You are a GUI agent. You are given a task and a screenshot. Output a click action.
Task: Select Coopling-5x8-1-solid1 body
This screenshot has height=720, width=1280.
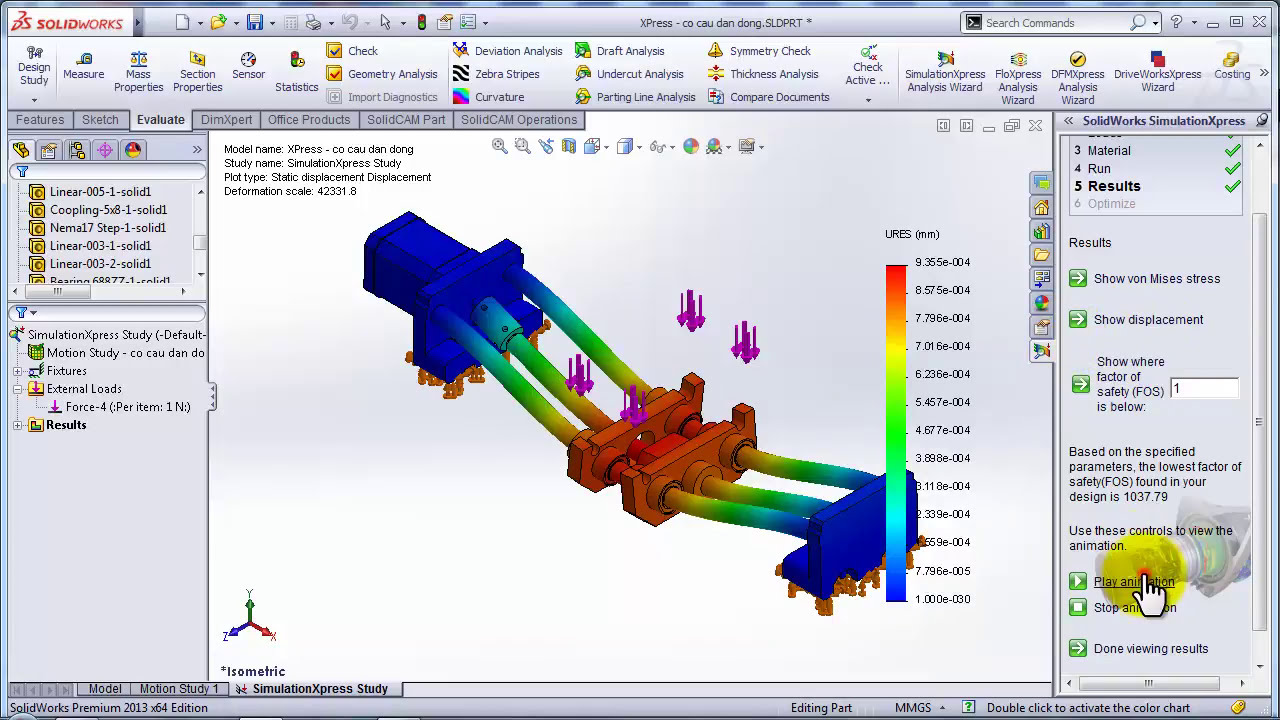tap(98, 210)
